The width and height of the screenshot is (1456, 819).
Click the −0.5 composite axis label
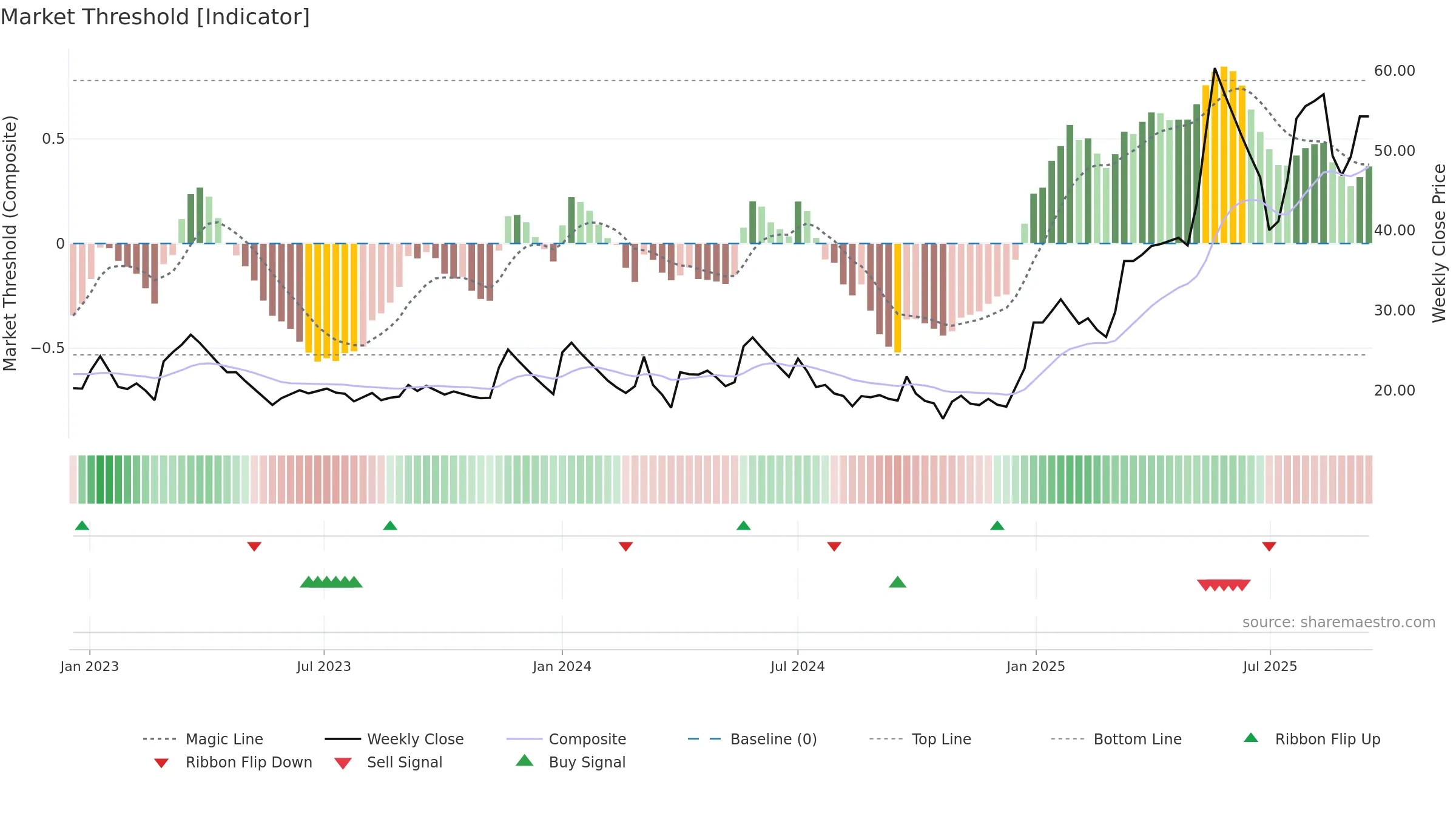point(48,348)
